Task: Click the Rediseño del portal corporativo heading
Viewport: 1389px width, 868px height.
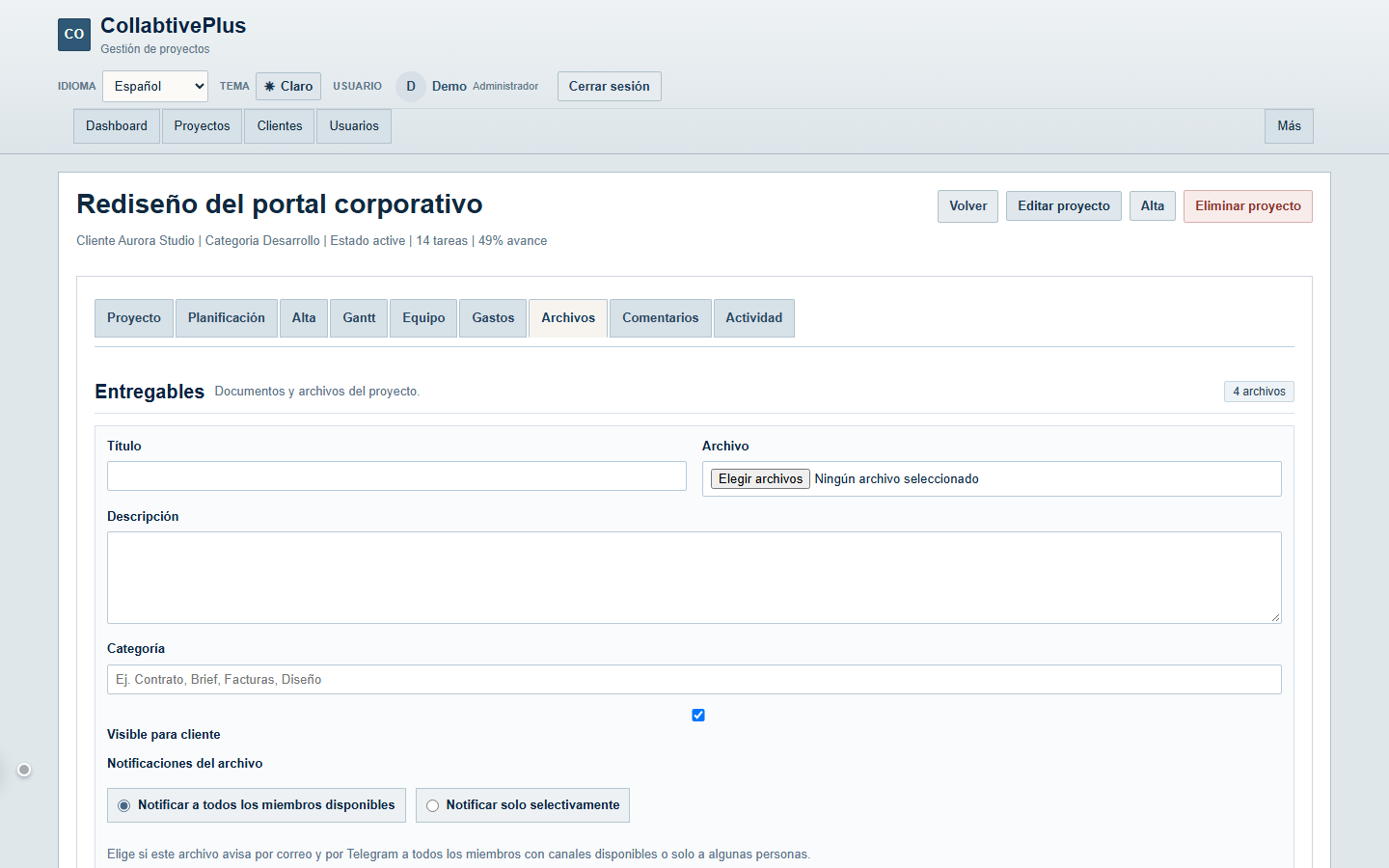Action: [280, 204]
